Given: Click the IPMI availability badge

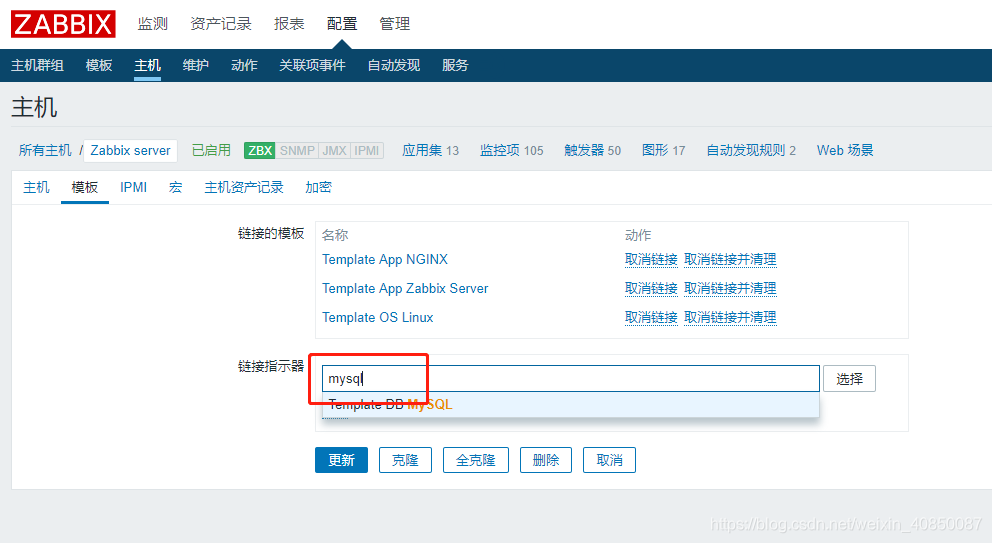Looking at the screenshot, I should pos(367,151).
